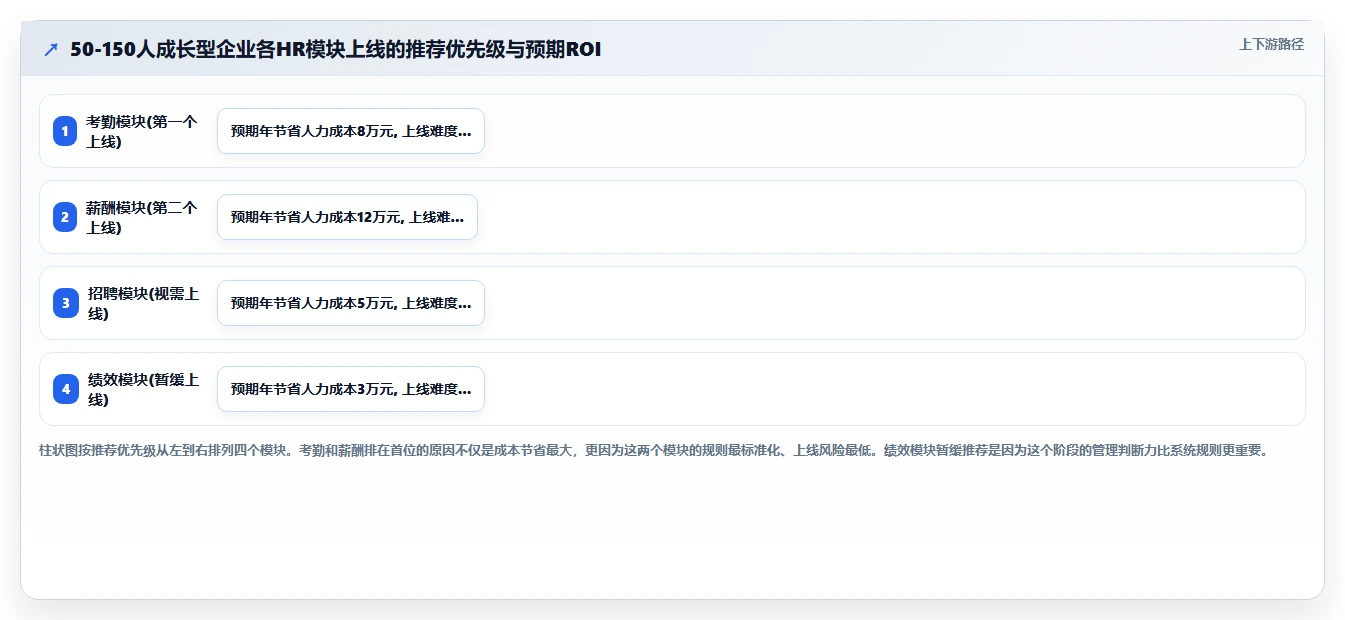Click the 上下游路径 label at top right
The height and width of the screenshot is (620, 1345).
click(1271, 44)
